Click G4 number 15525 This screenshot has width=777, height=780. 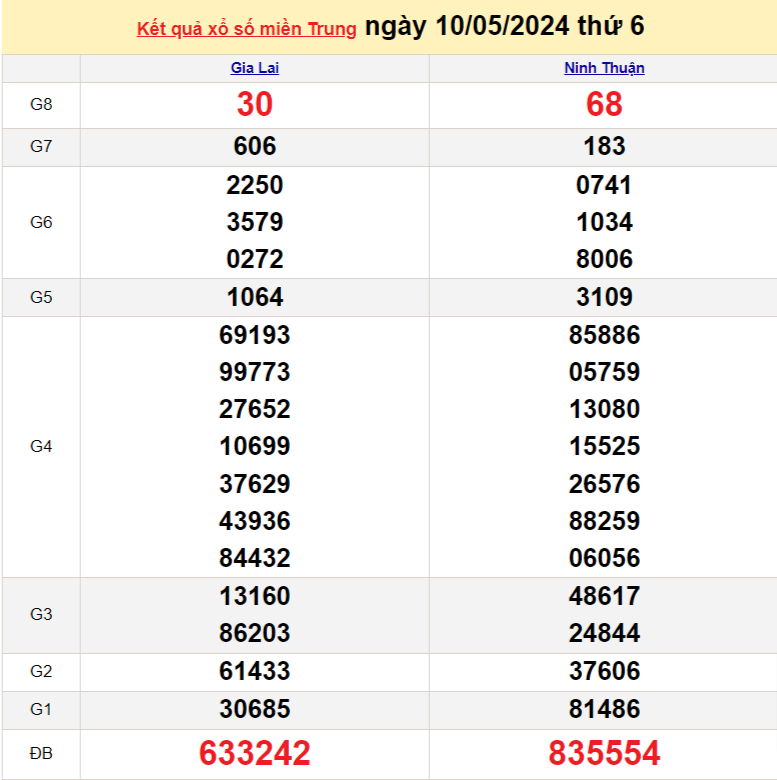(x=604, y=446)
